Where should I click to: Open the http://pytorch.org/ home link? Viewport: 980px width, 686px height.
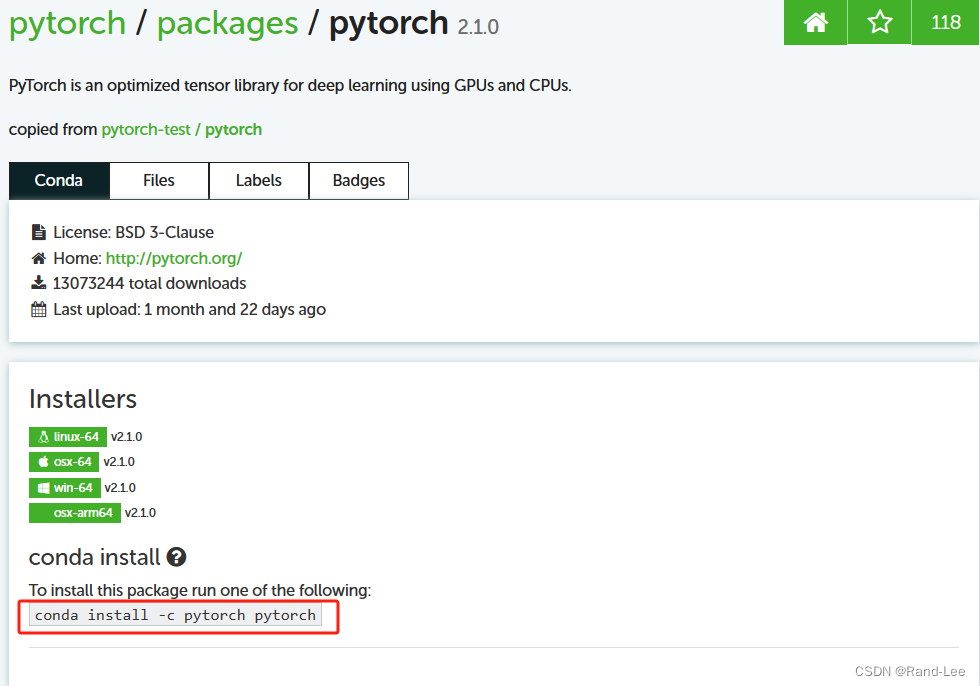tap(174, 258)
